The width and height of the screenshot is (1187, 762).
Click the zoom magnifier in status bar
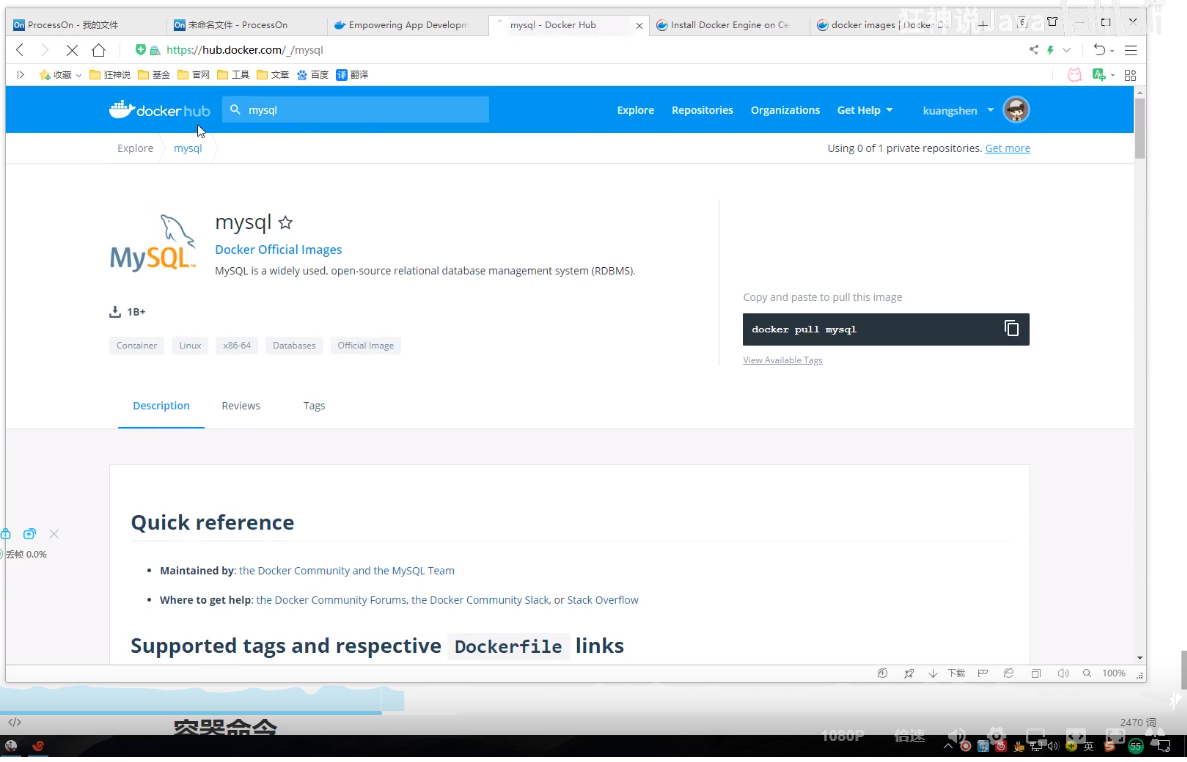(x=1086, y=673)
